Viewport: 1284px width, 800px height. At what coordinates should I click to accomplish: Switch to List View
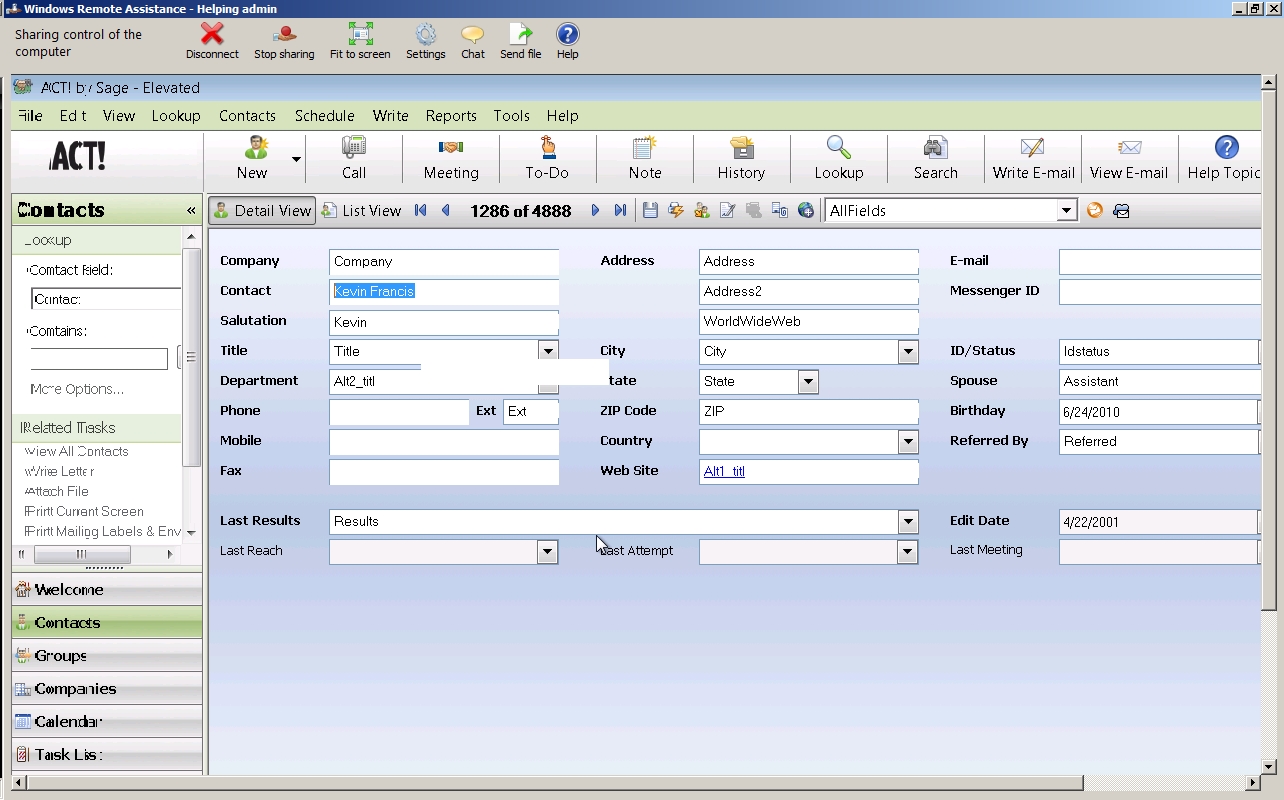(361, 211)
